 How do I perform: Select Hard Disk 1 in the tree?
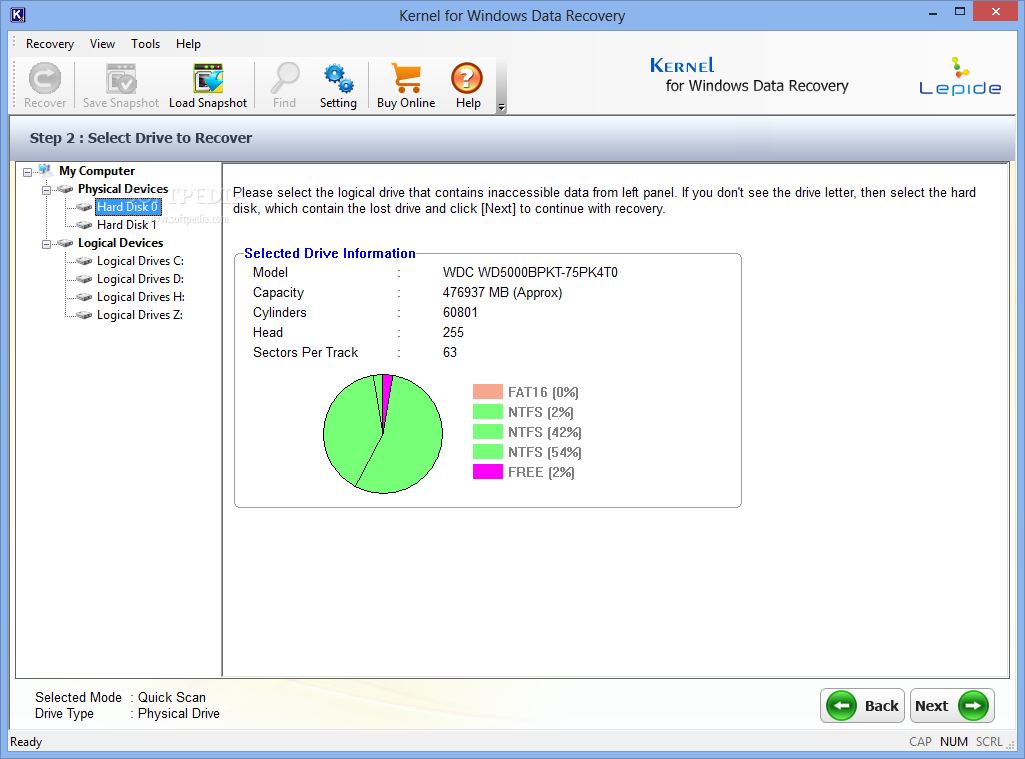(127, 225)
